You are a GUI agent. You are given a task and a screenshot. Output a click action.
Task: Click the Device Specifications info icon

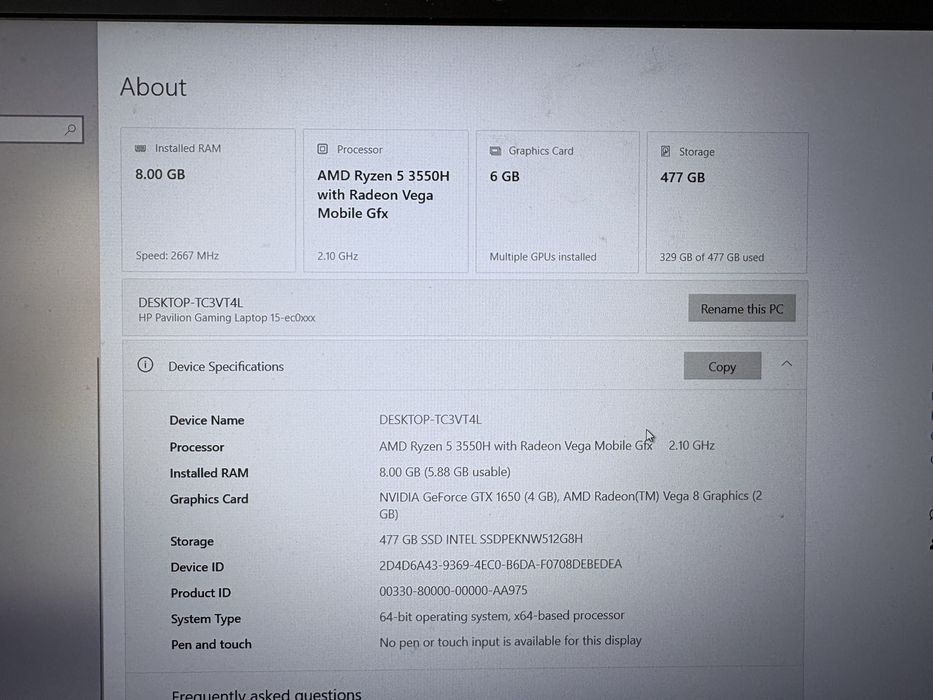145,365
